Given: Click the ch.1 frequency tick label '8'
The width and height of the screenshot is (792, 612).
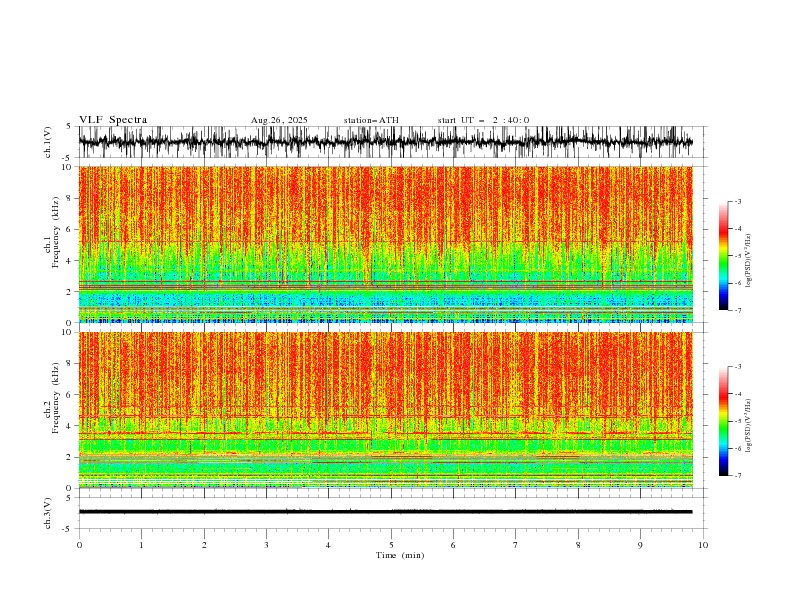Looking at the screenshot, I should point(70,198).
